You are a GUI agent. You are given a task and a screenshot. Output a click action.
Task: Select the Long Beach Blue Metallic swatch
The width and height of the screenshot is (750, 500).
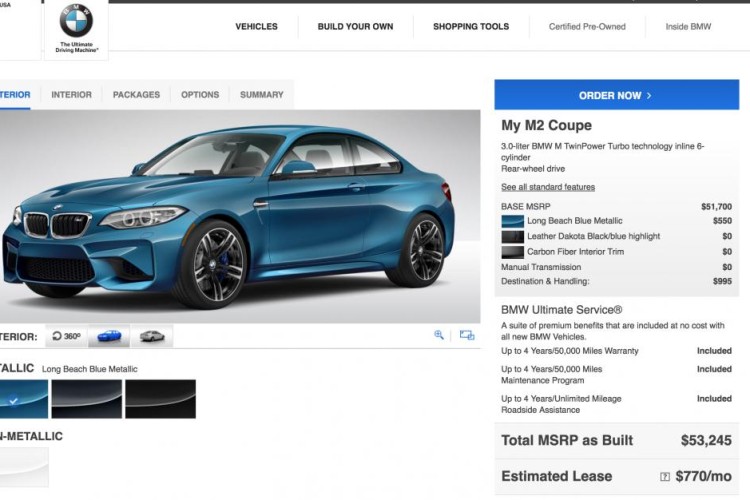point(24,399)
